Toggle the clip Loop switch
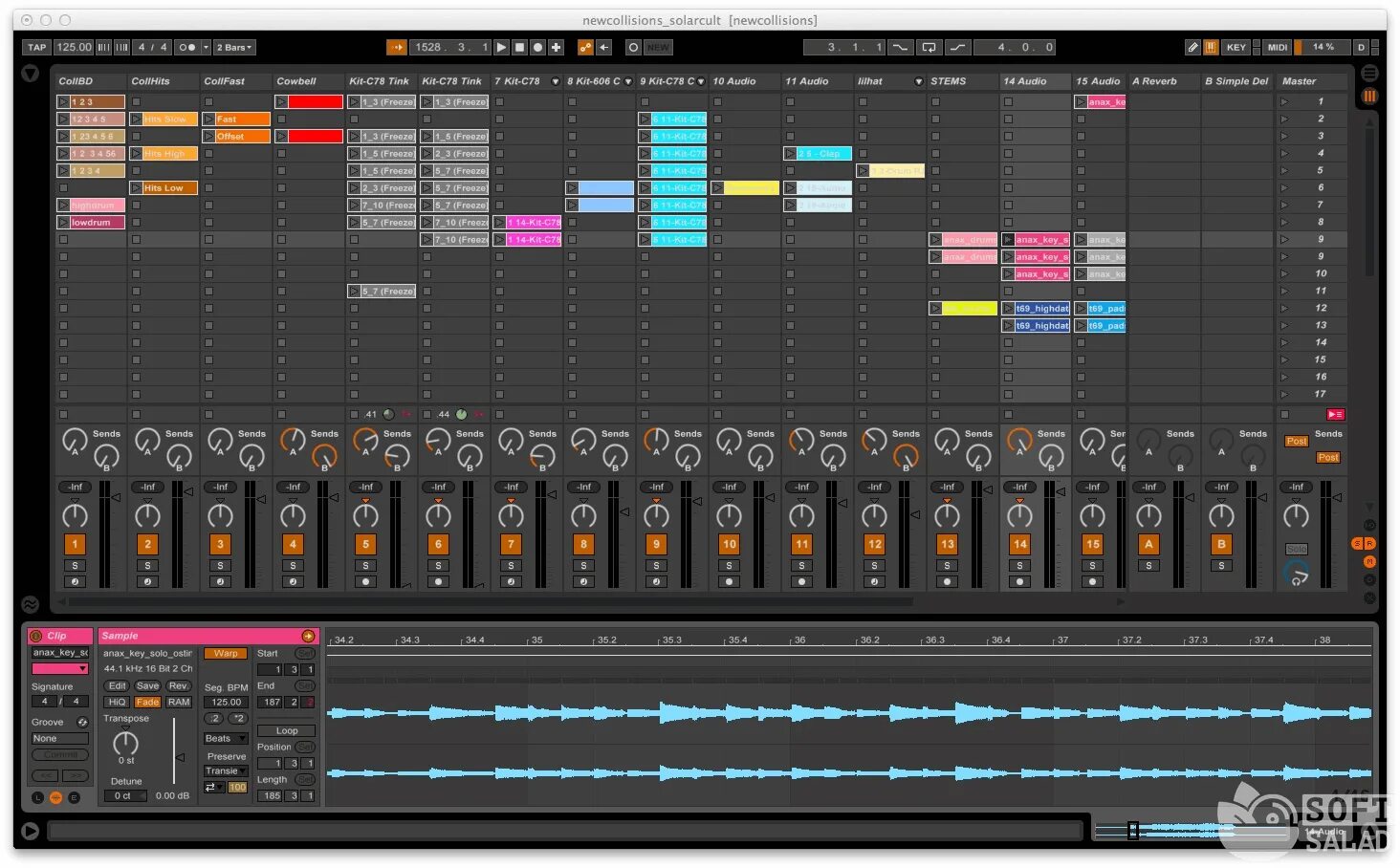 click(286, 730)
